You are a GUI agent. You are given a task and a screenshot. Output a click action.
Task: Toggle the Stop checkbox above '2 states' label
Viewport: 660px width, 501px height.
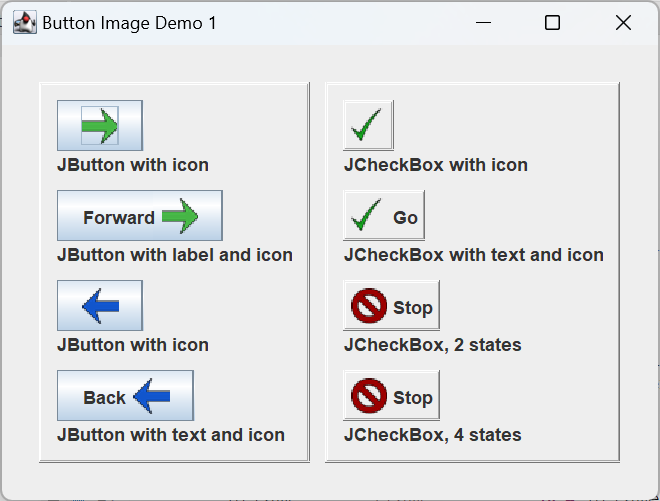tap(391, 306)
